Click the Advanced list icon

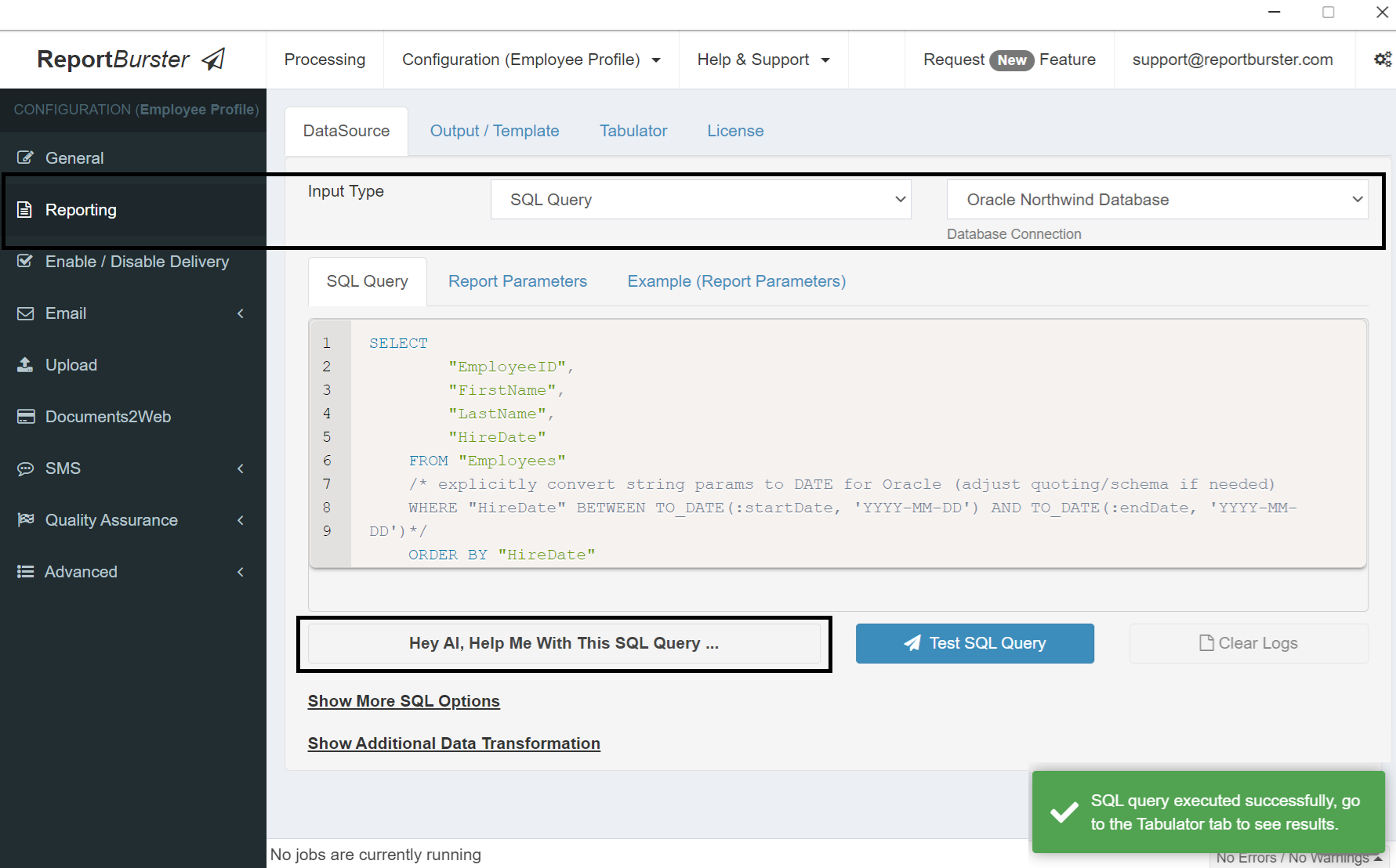coord(24,571)
